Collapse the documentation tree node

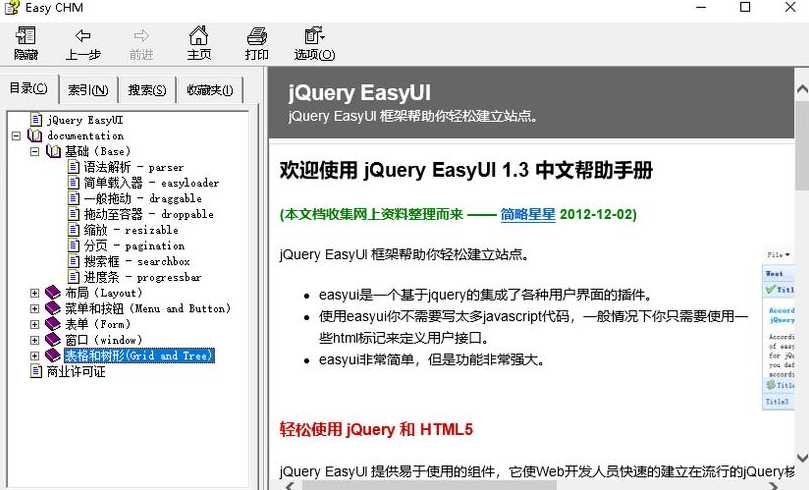16,136
